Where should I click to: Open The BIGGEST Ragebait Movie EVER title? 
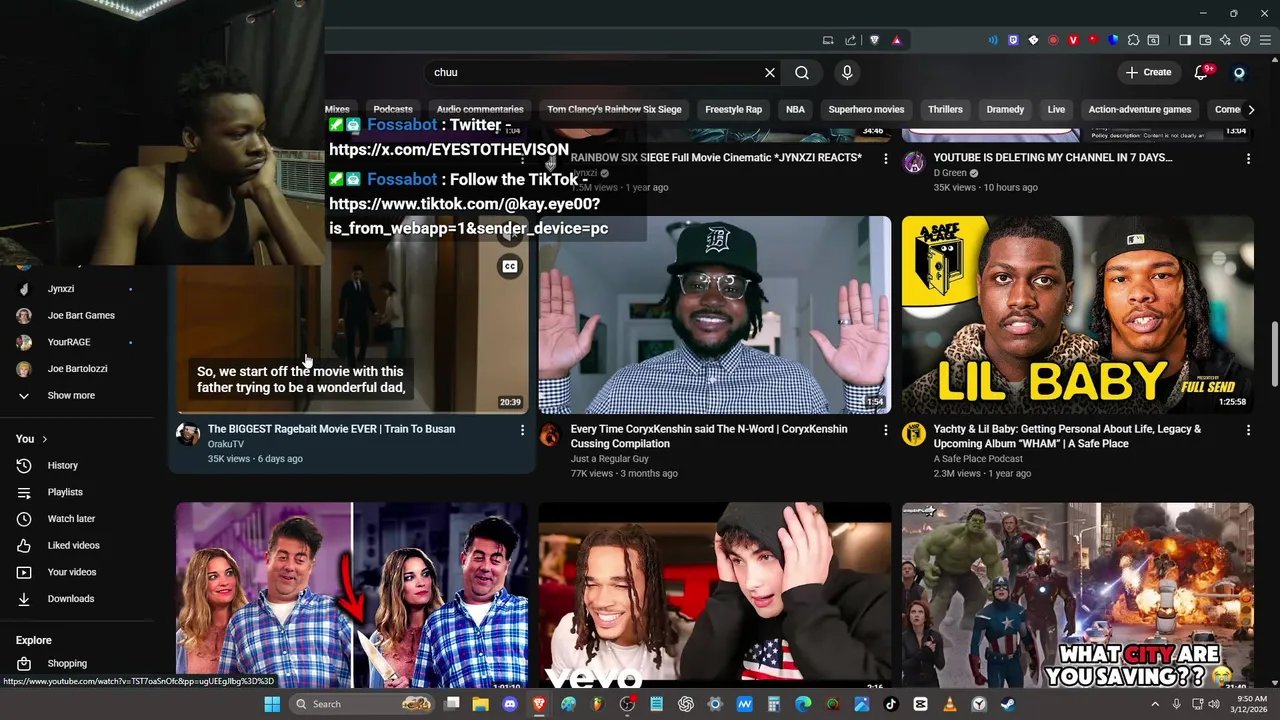[331, 429]
